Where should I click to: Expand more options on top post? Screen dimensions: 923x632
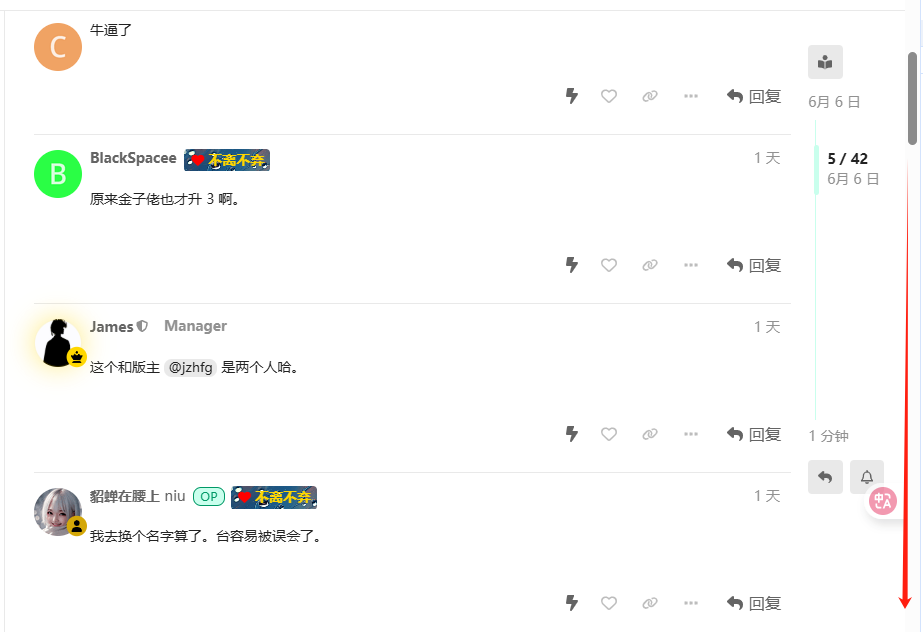click(691, 96)
